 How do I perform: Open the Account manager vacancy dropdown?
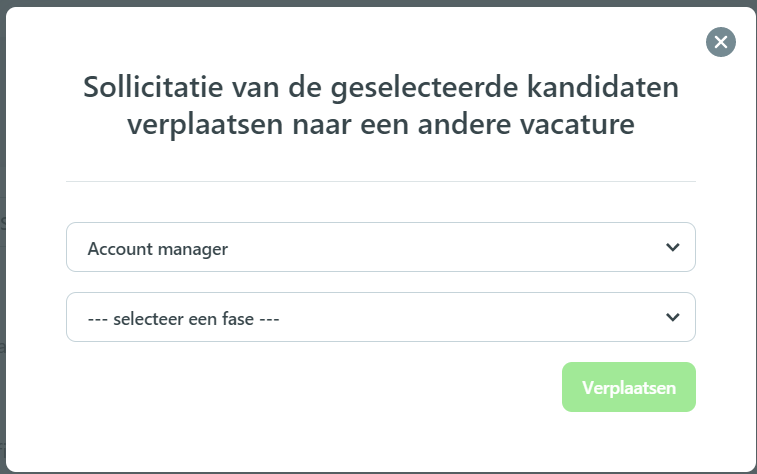coord(380,247)
